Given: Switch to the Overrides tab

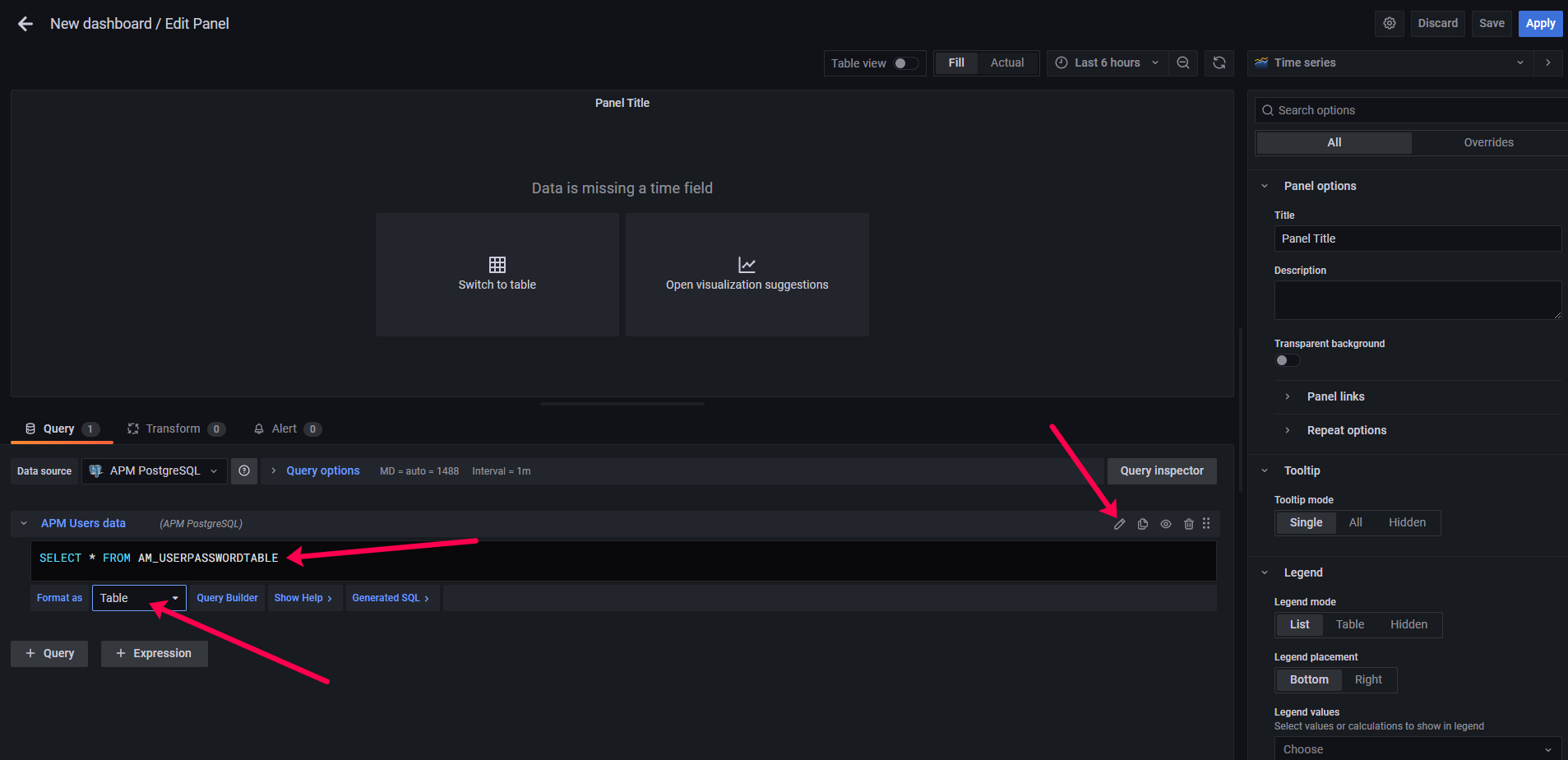Looking at the screenshot, I should tap(1487, 142).
